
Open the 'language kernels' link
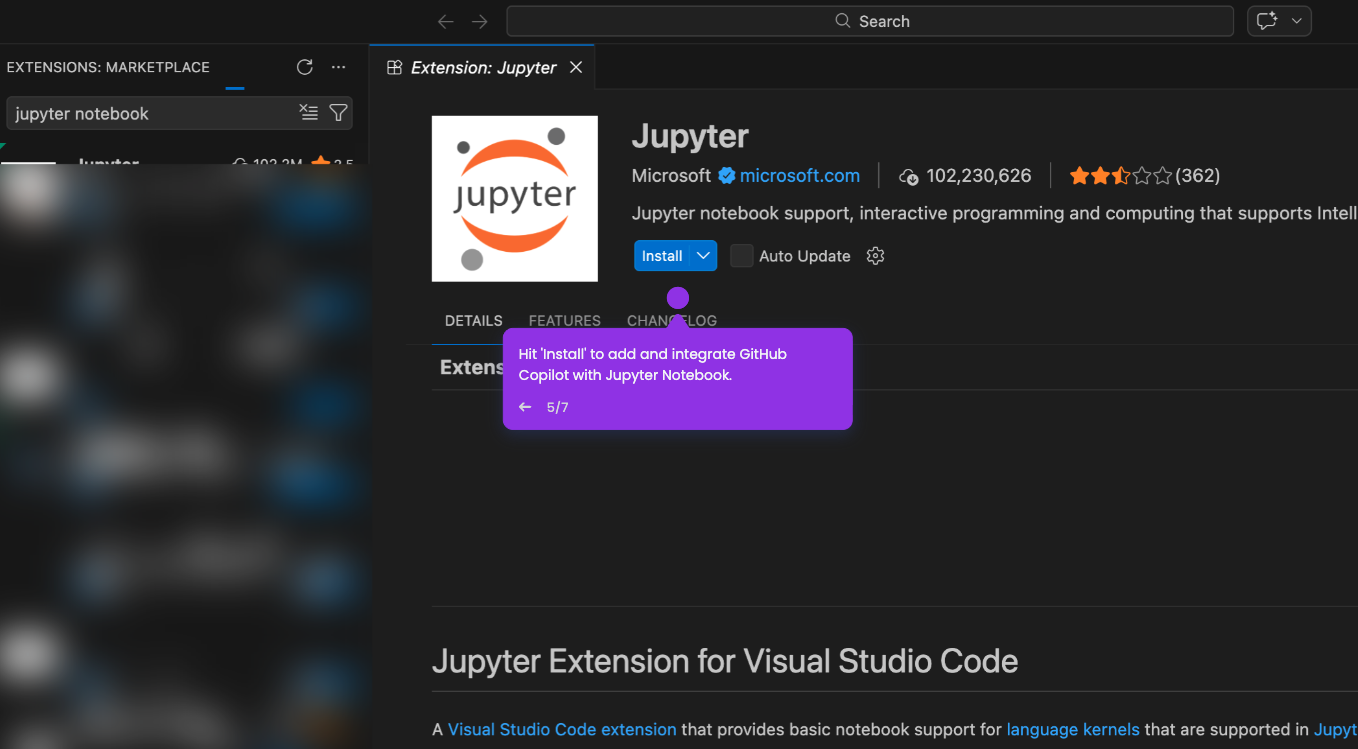1073,730
